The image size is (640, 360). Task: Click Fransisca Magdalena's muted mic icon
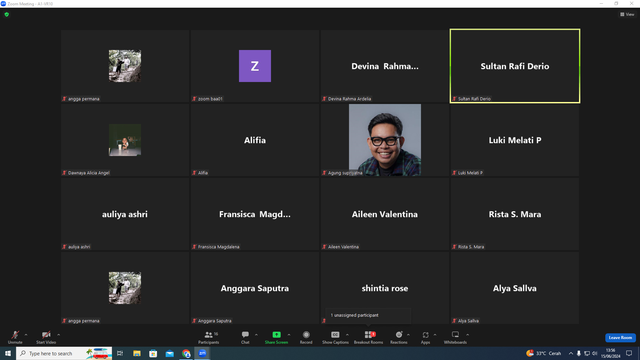194,247
